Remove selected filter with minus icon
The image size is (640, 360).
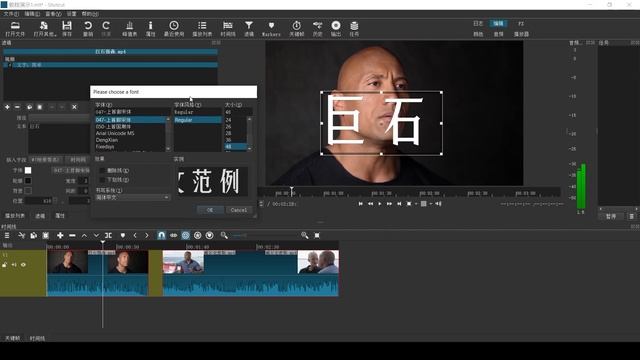(x=17, y=107)
